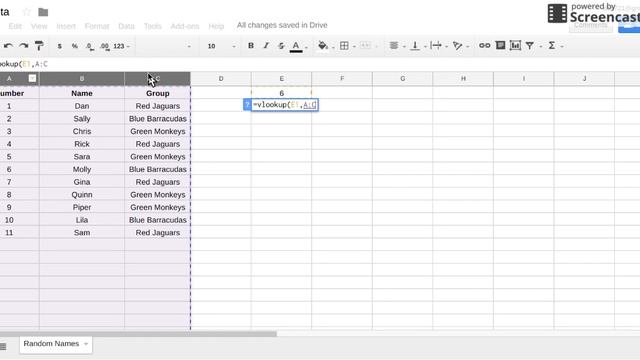The image size is (640, 360).
Task: Open the text color picker
Action: click(x=296, y=47)
